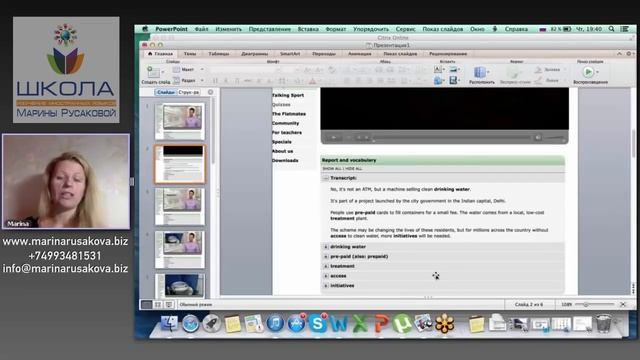The width and height of the screenshot is (640, 360).
Task: Open the Файл menu
Action: pos(201,29)
